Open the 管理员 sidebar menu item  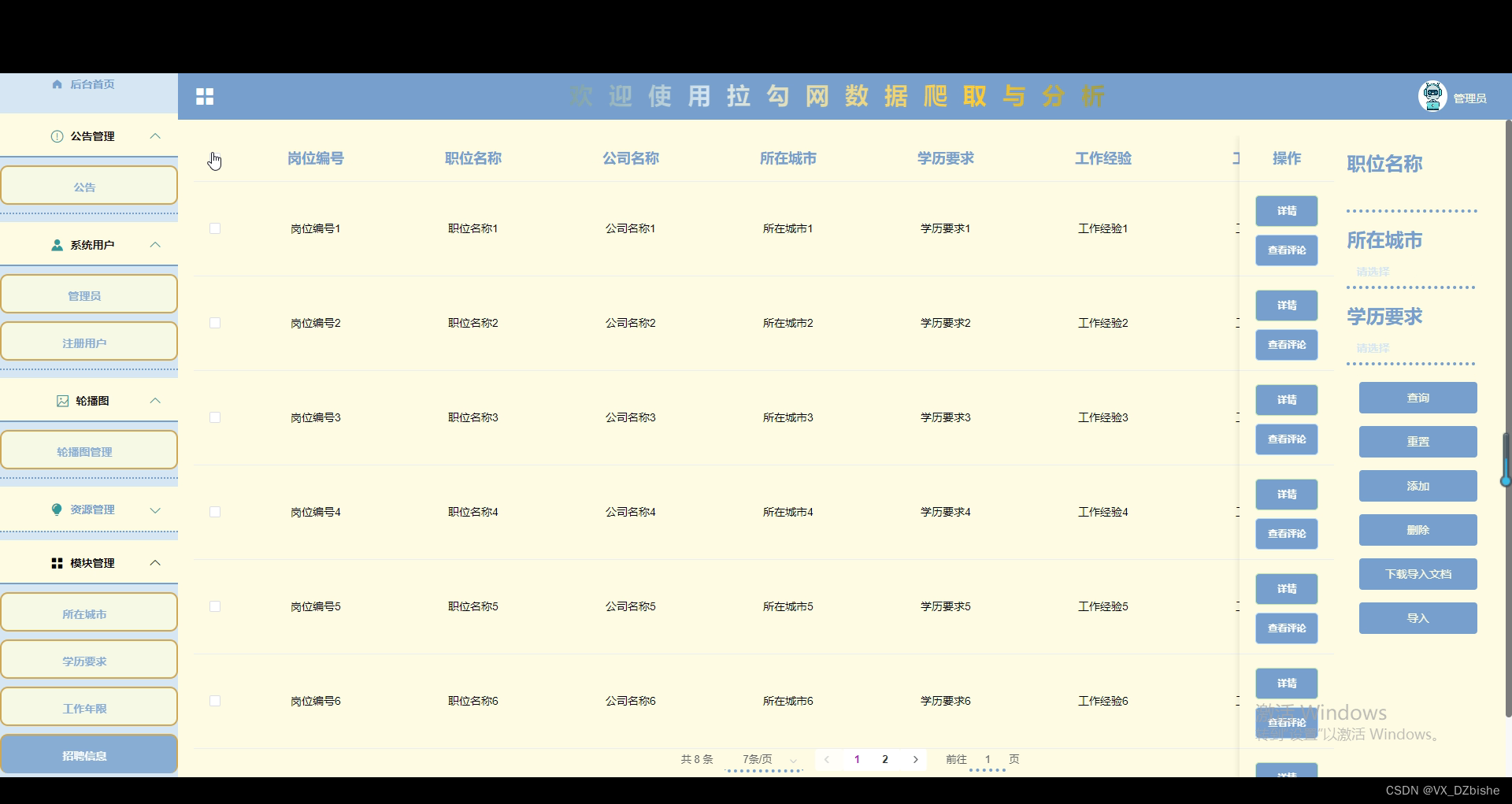[x=89, y=295]
